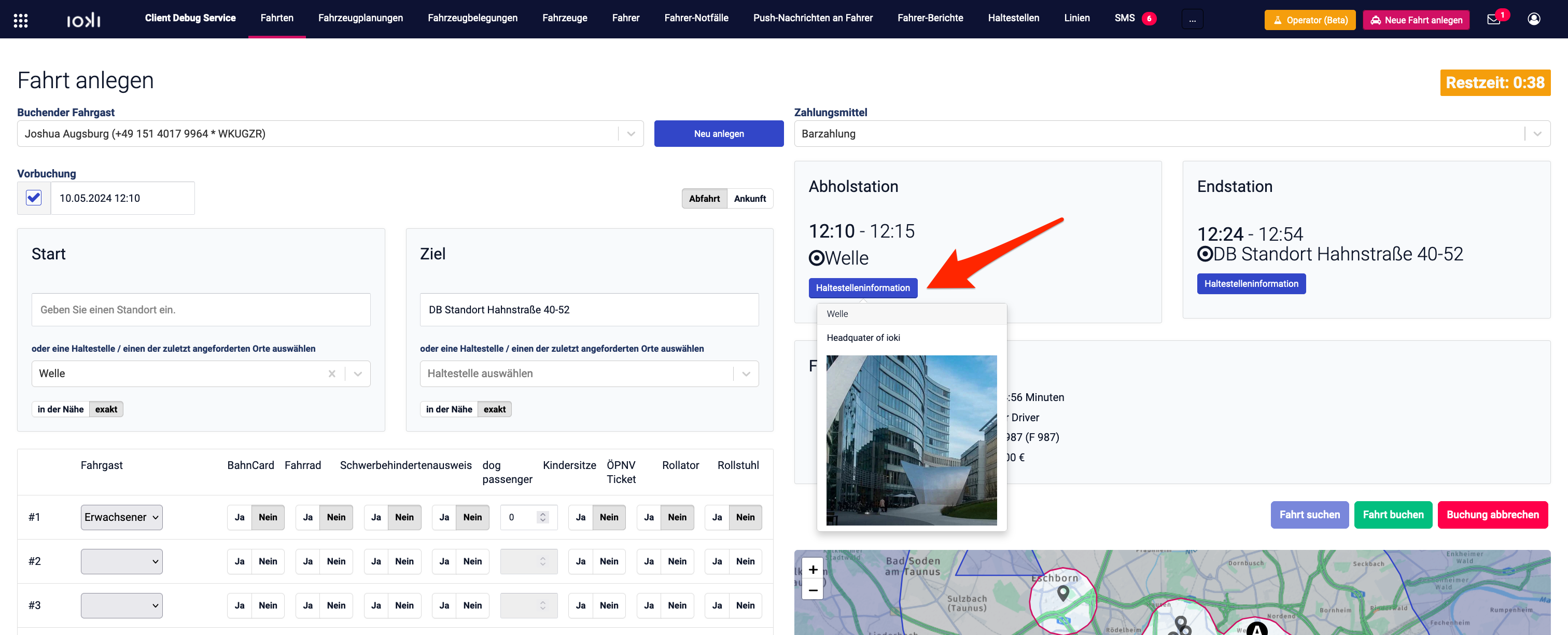Select Abfahrt time mode
The image size is (1568, 635).
(x=704, y=199)
